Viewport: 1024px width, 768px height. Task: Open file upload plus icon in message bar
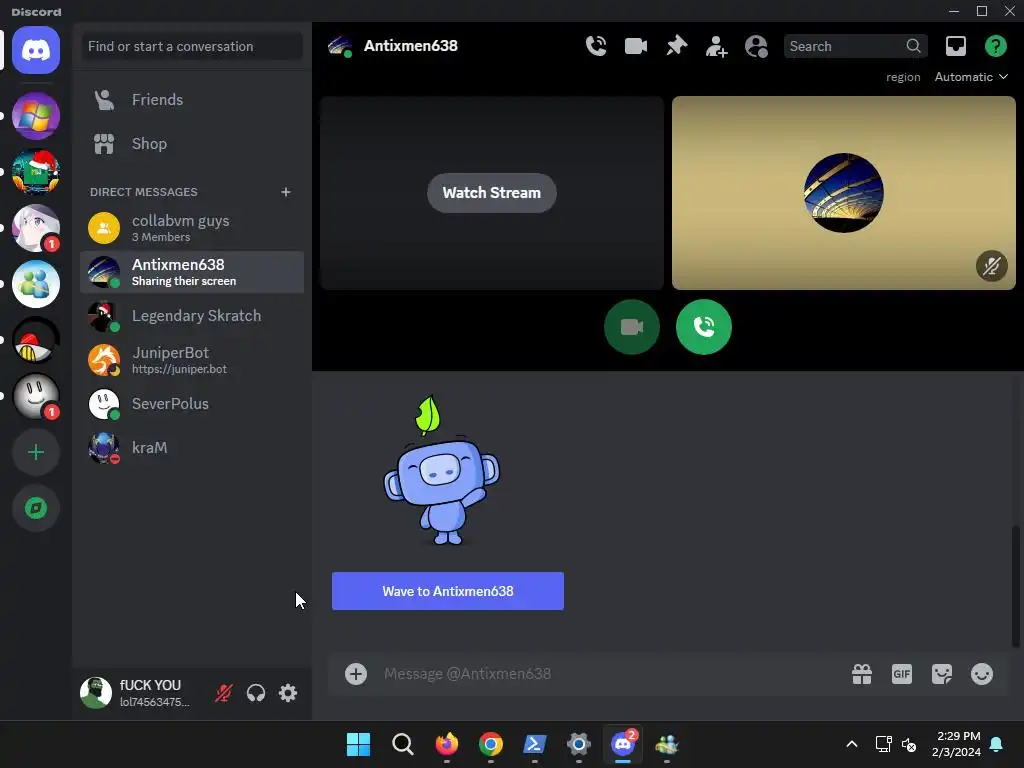(x=356, y=674)
